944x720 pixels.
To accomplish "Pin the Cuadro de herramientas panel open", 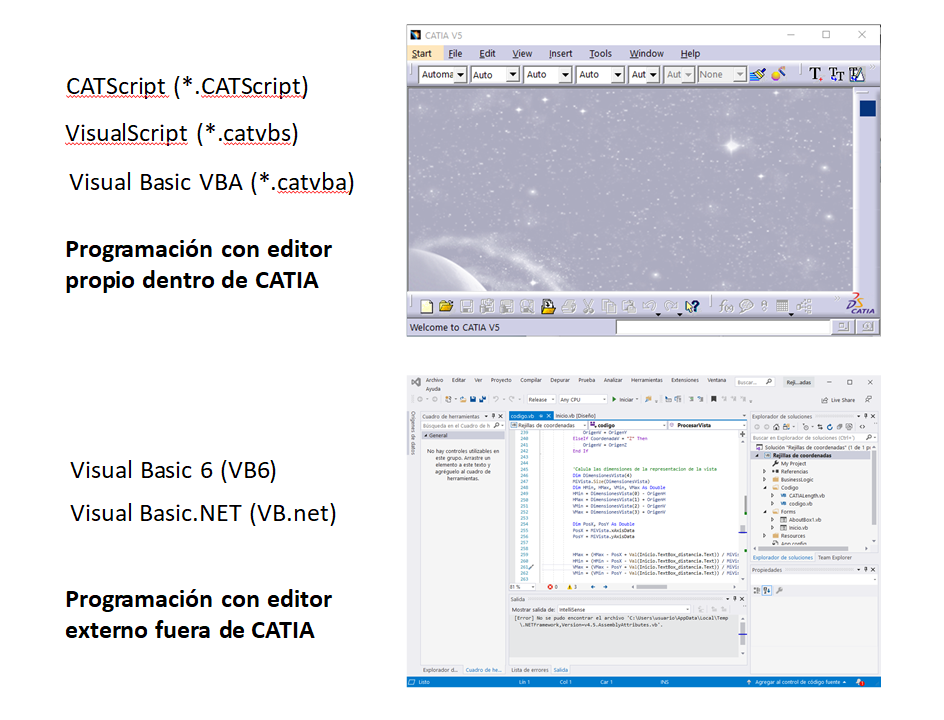I will pos(492,415).
